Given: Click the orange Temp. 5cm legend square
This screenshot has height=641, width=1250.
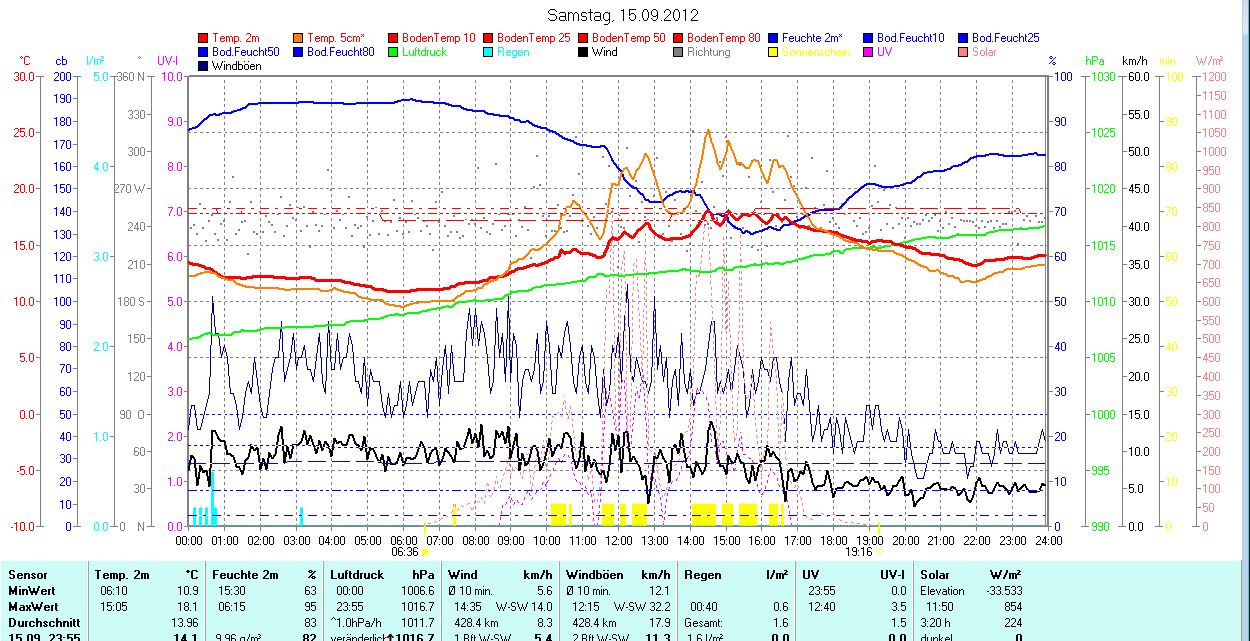Looking at the screenshot, I should click(x=299, y=38).
